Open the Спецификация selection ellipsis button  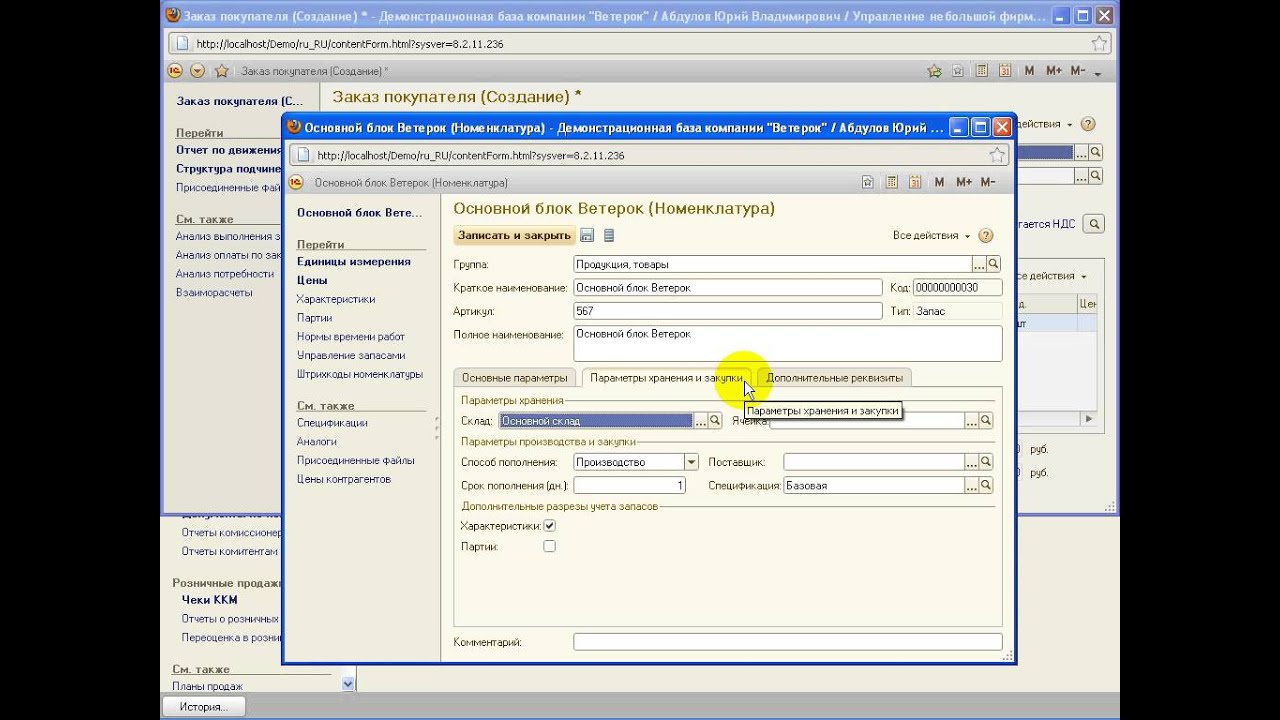(971, 485)
